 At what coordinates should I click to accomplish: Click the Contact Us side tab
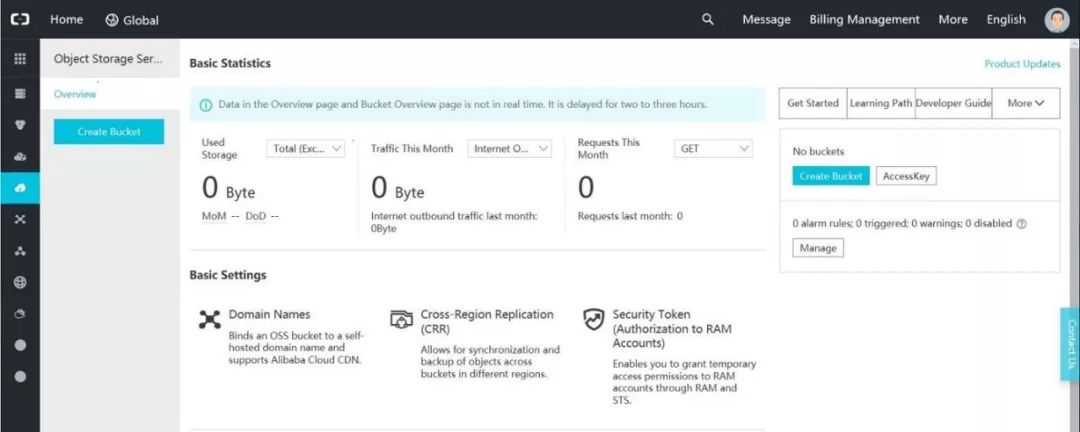click(1070, 344)
